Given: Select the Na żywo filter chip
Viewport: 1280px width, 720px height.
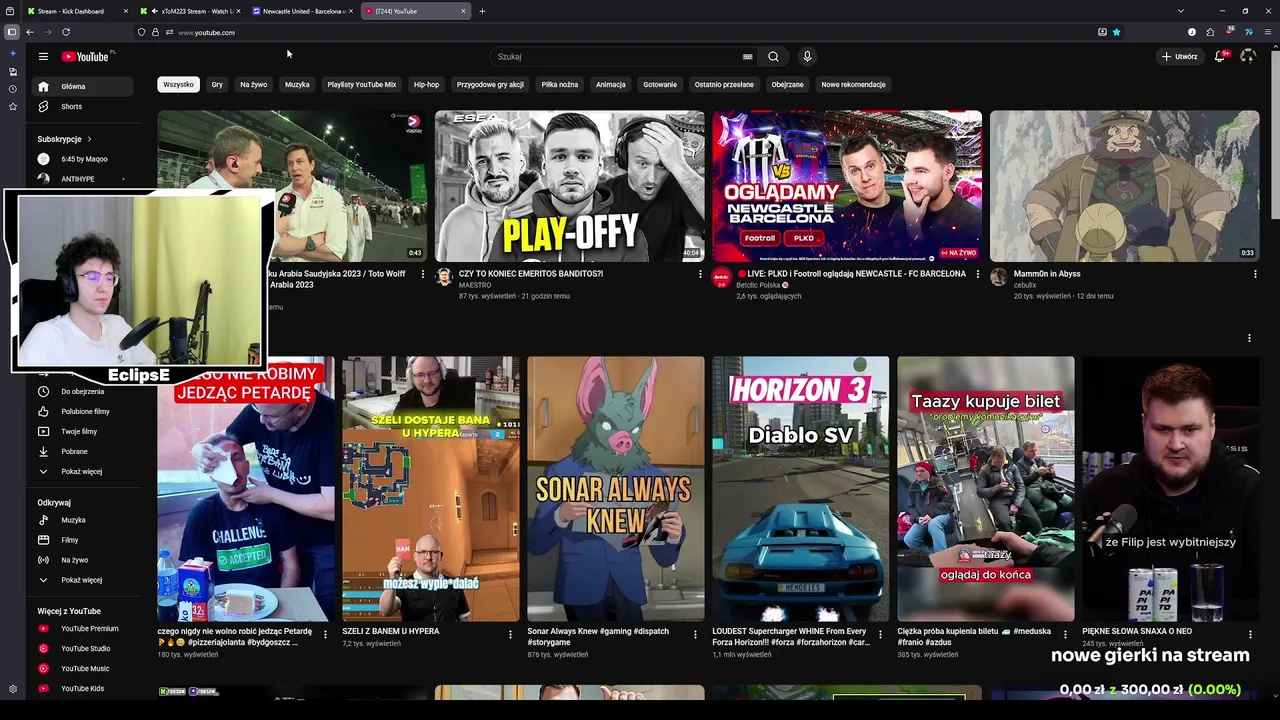Looking at the screenshot, I should pos(254,85).
